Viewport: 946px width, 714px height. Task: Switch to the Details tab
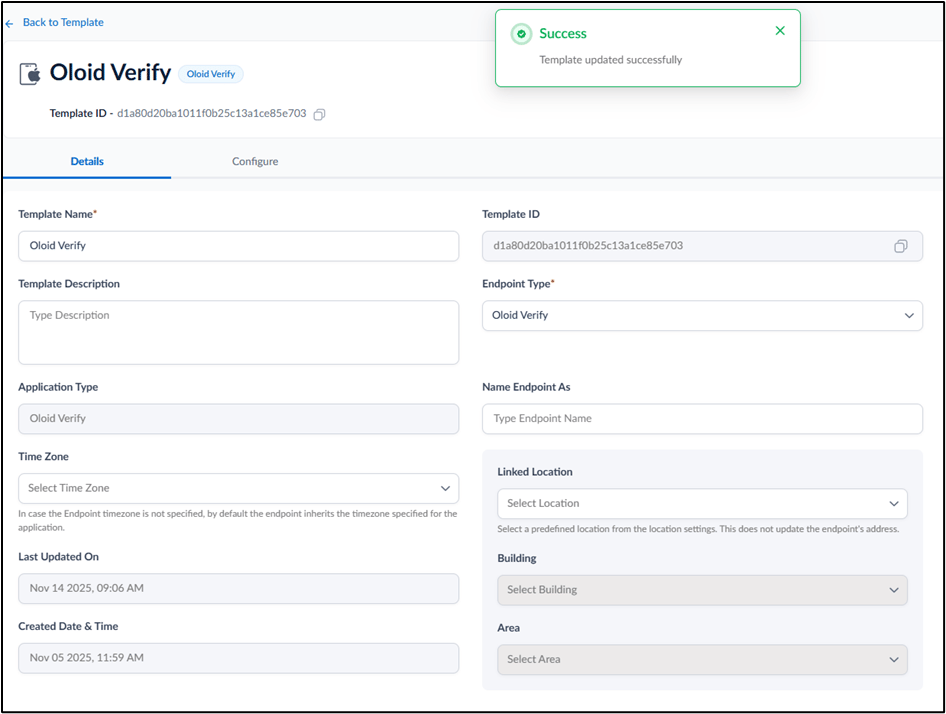click(87, 161)
